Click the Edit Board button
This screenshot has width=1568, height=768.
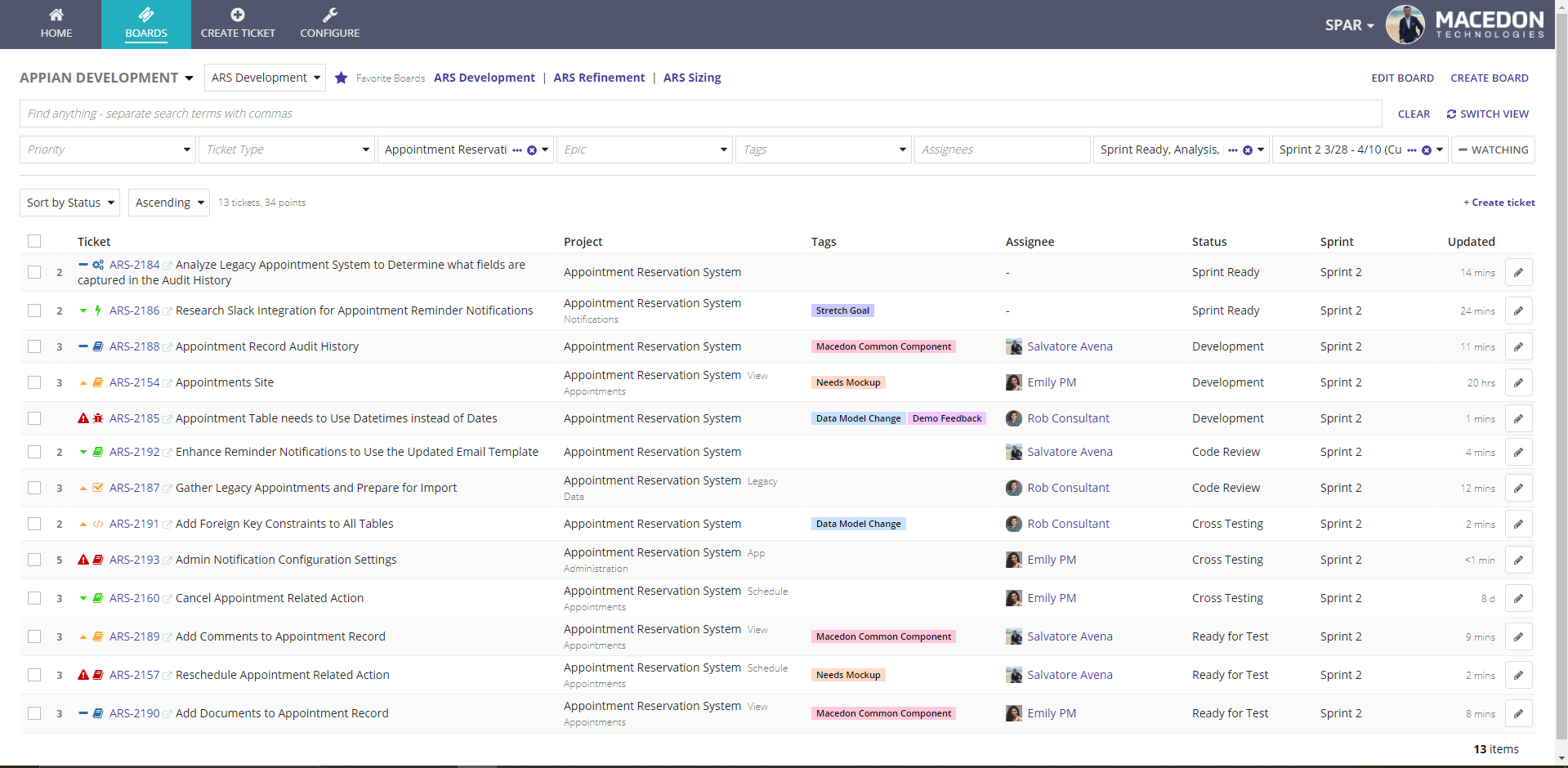coord(1402,78)
